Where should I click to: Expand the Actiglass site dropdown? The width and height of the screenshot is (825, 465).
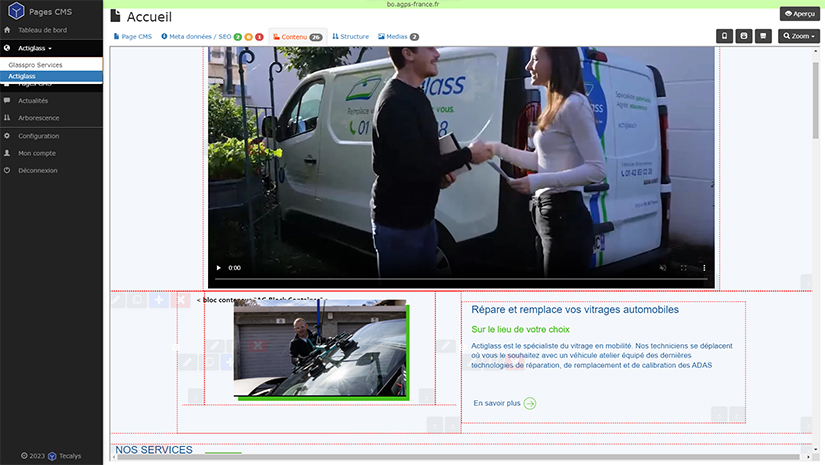pos(35,48)
